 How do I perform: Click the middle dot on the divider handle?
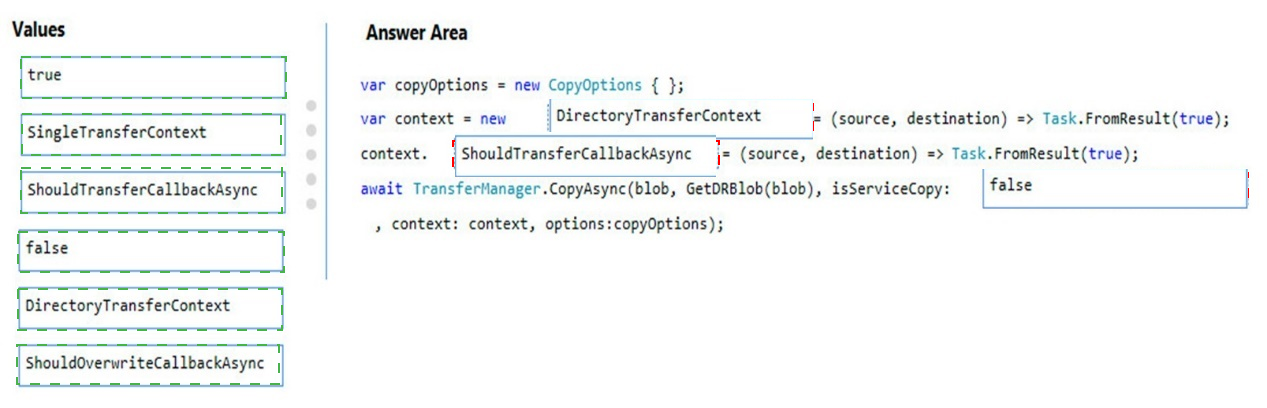click(x=311, y=155)
